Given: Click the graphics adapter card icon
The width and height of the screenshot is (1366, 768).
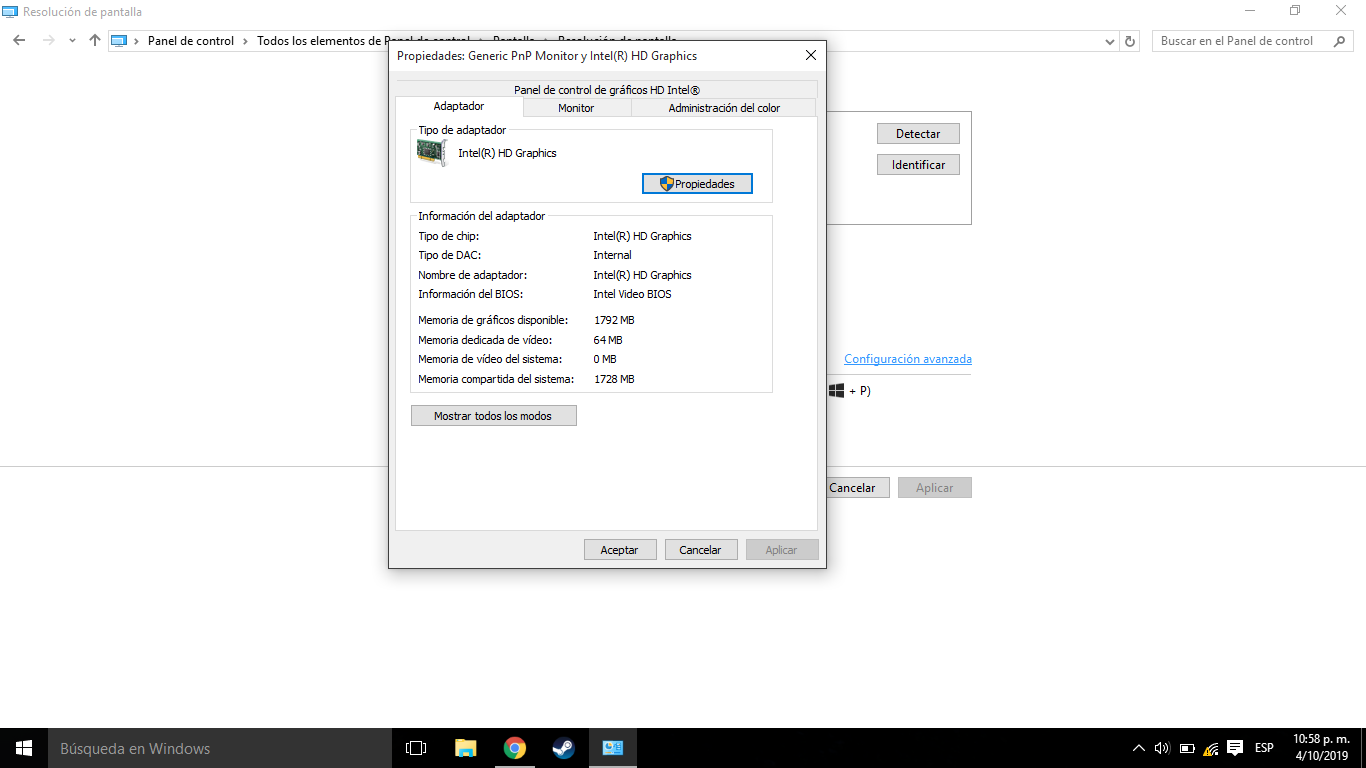Looking at the screenshot, I should tap(431, 153).
